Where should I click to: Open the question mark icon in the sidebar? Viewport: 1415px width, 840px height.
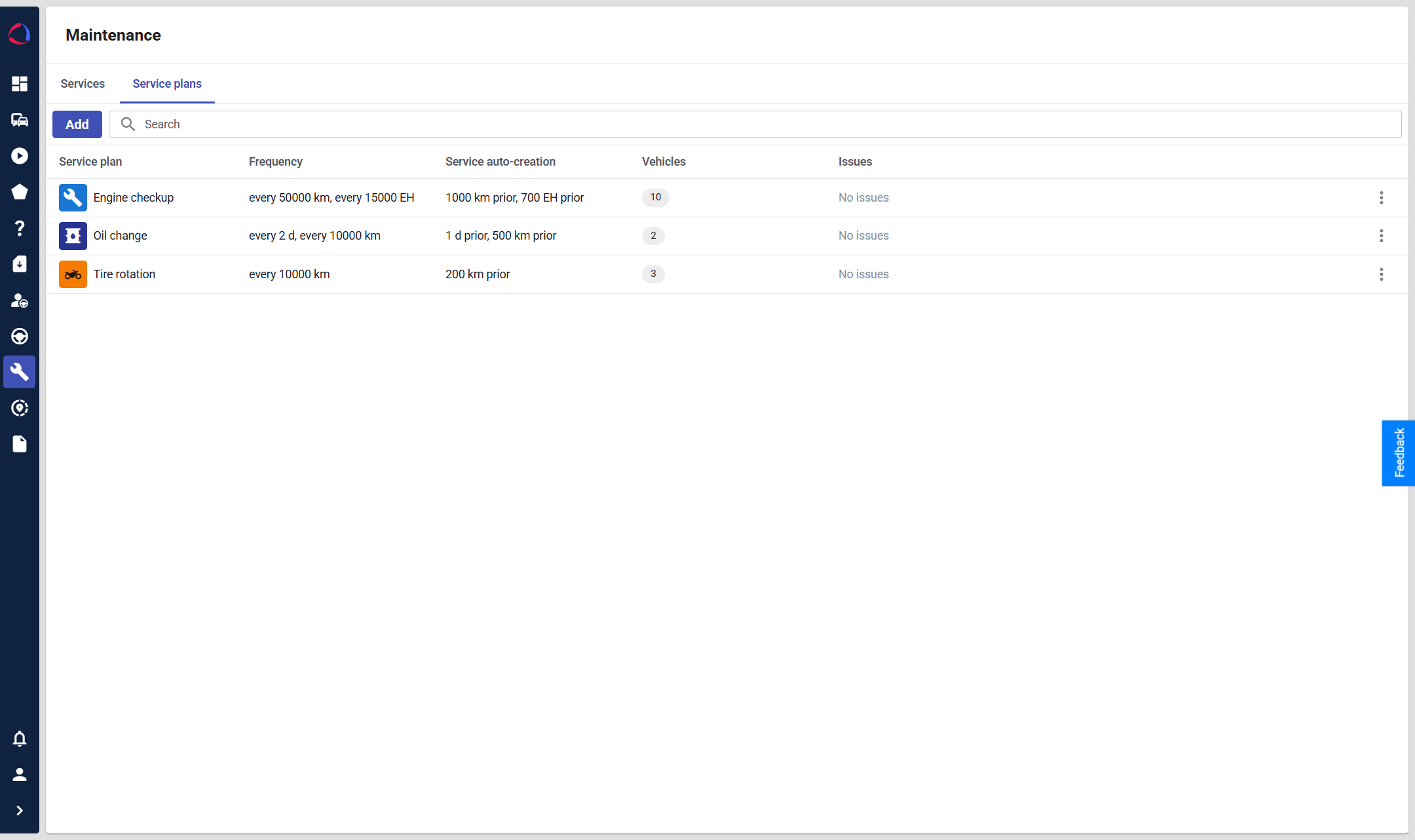point(20,228)
